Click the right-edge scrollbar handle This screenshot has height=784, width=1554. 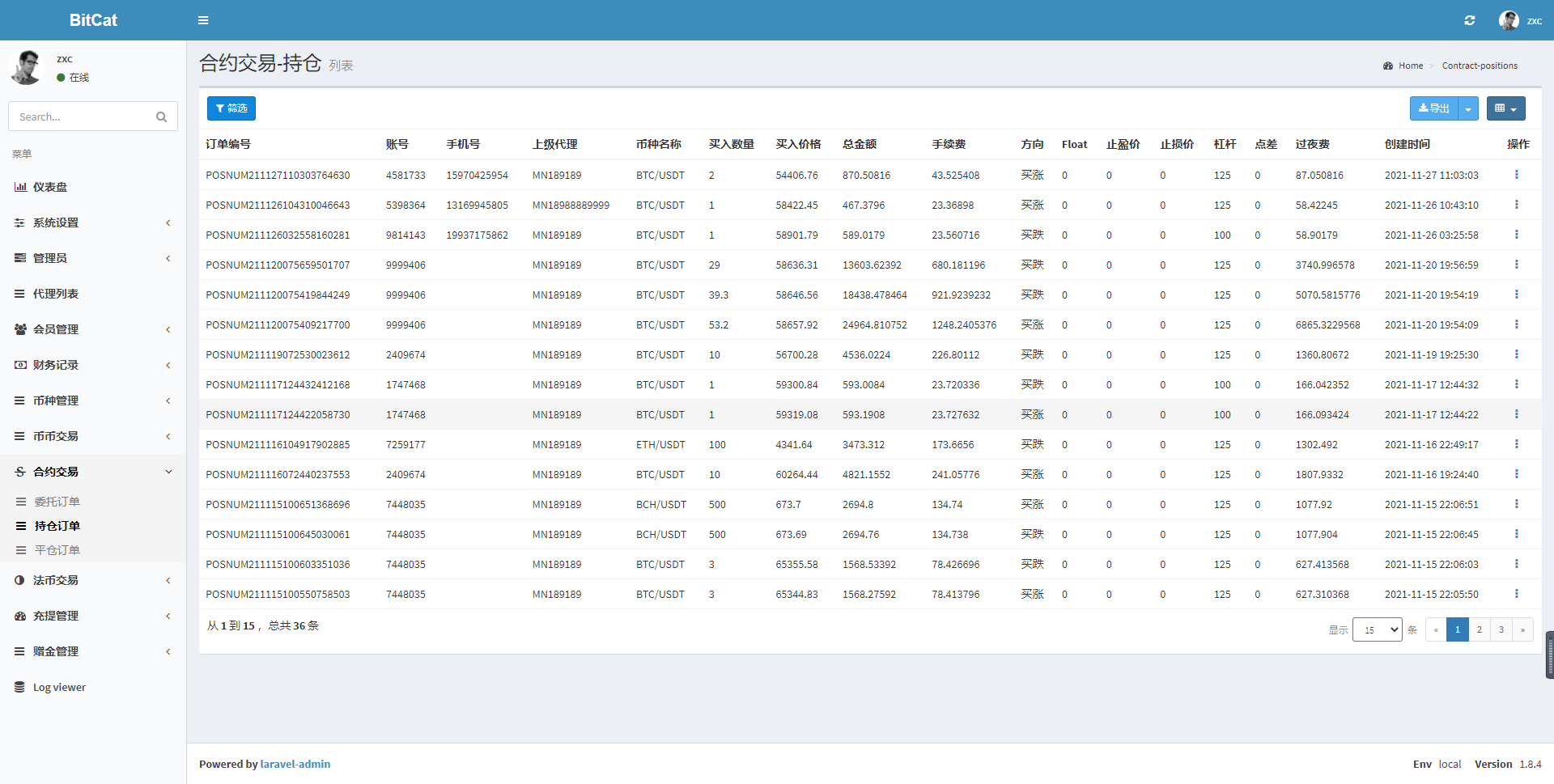coord(1550,654)
